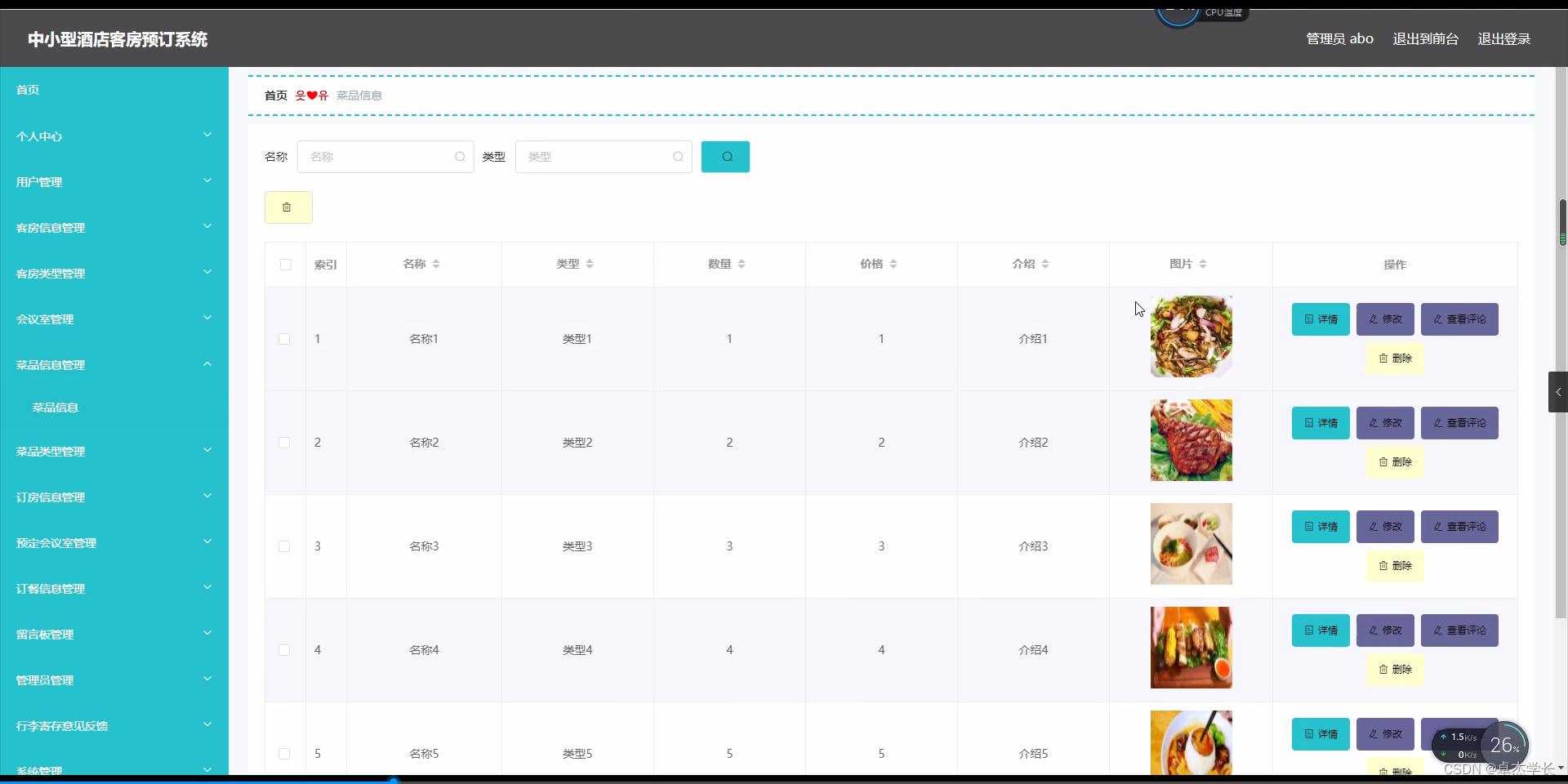The image size is (1568, 784).
Task: Click 查看评论 to view comments for 名称2
Action: (1459, 423)
